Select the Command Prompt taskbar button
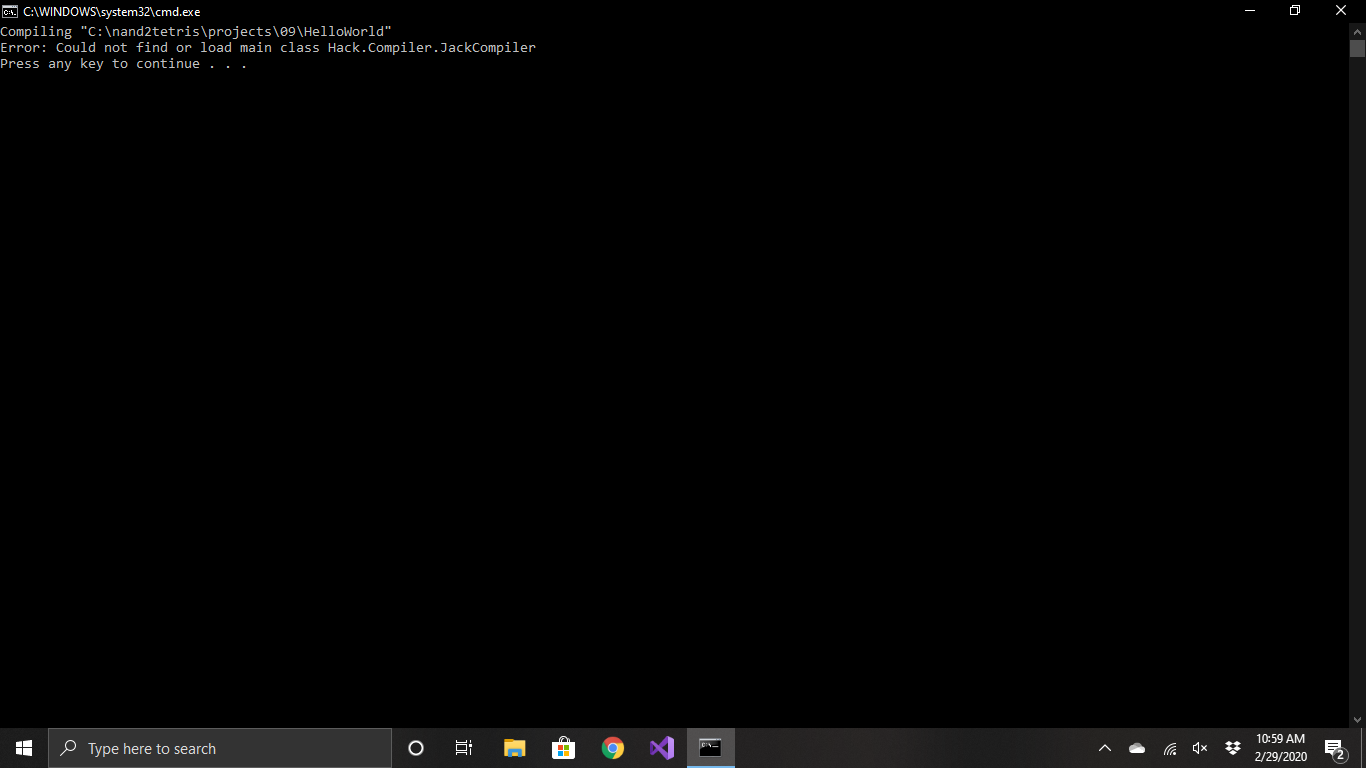This screenshot has width=1366, height=768. [711, 748]
